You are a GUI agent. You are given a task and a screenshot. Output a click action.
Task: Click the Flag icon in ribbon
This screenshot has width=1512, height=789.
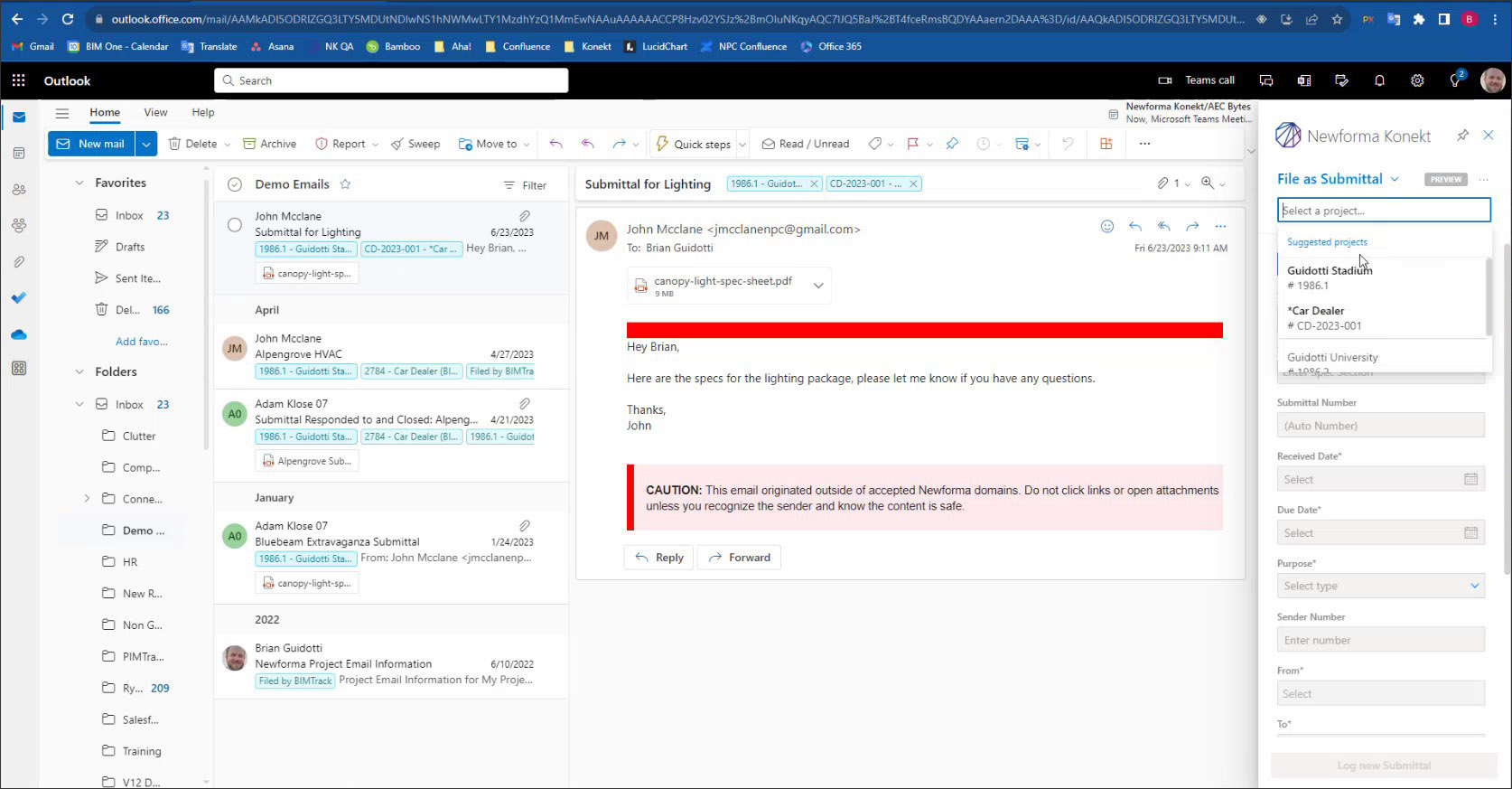click(x=912, y=144)
